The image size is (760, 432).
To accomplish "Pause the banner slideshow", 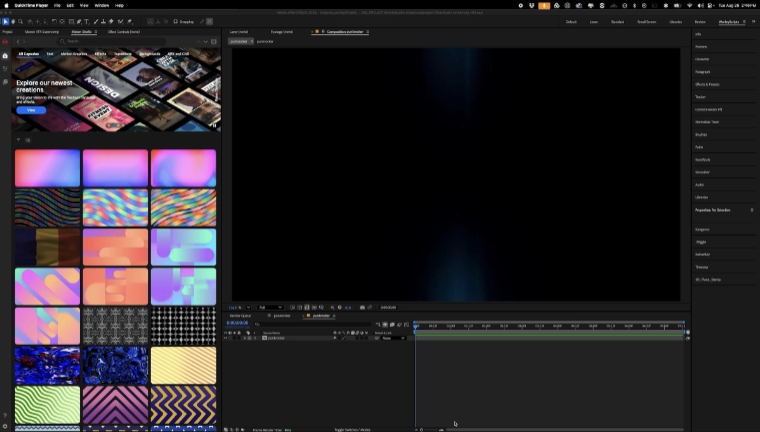I will [213, 126].
